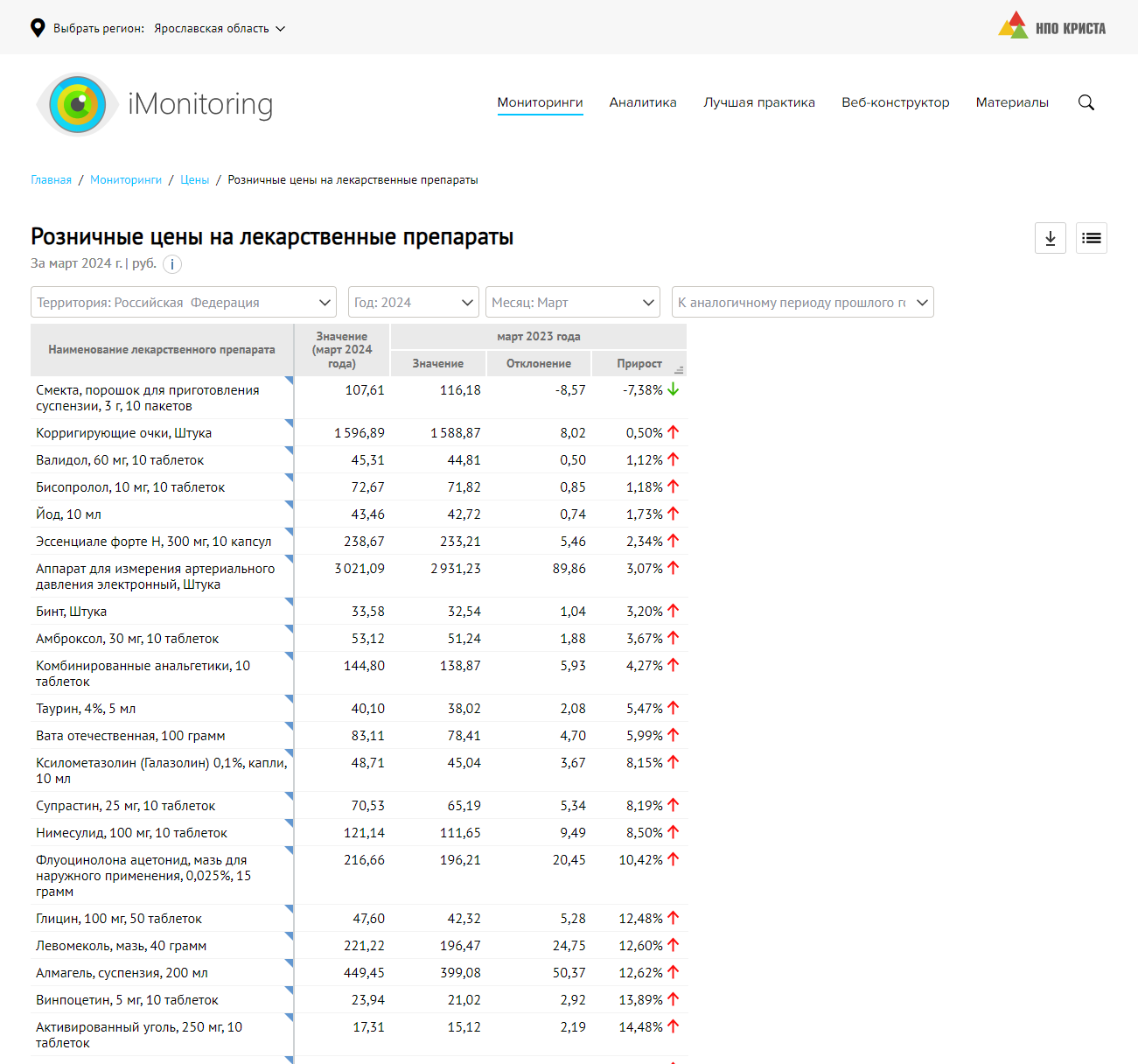Click the sort icon in Прирост column
Screen dimensions: 1138x1064
(x=679, y=370)
